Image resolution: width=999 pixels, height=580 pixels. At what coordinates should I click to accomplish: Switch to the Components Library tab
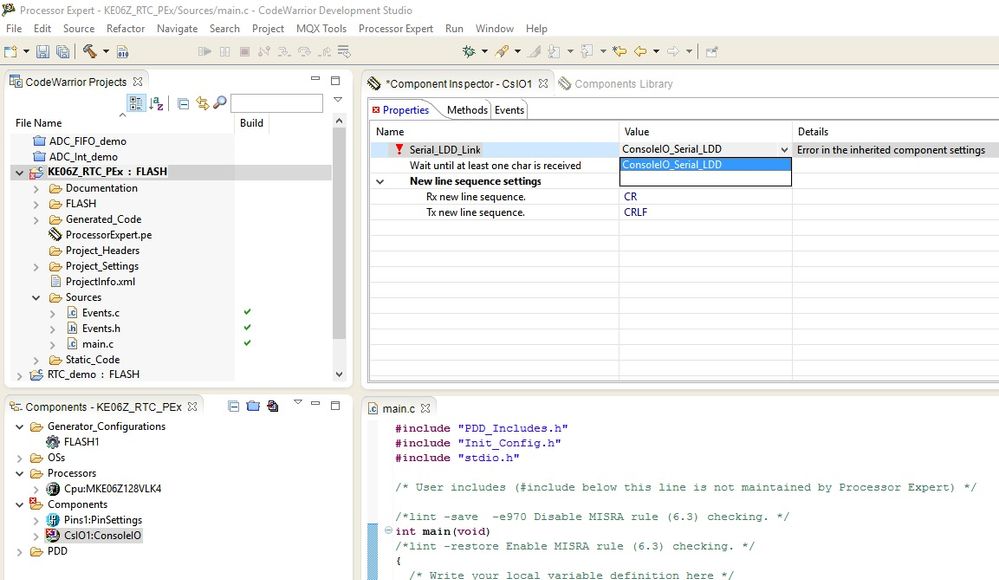pos(623,84)
